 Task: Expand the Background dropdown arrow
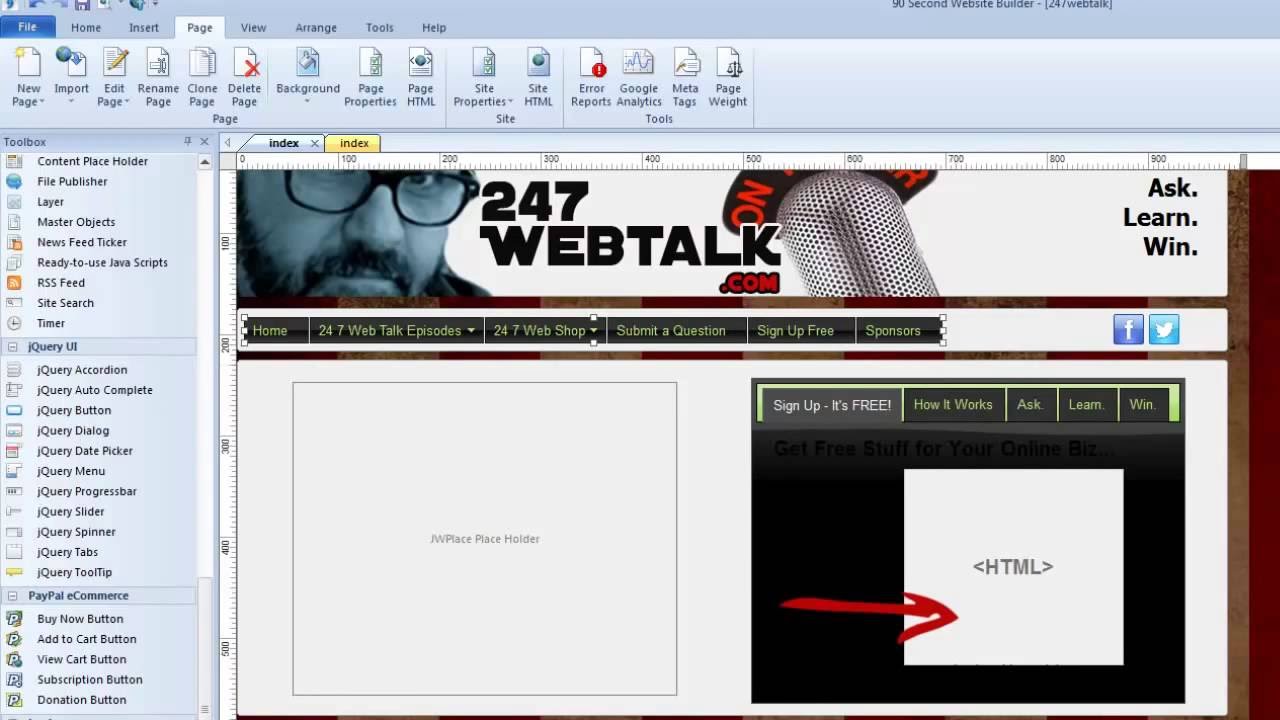[308, 102]
